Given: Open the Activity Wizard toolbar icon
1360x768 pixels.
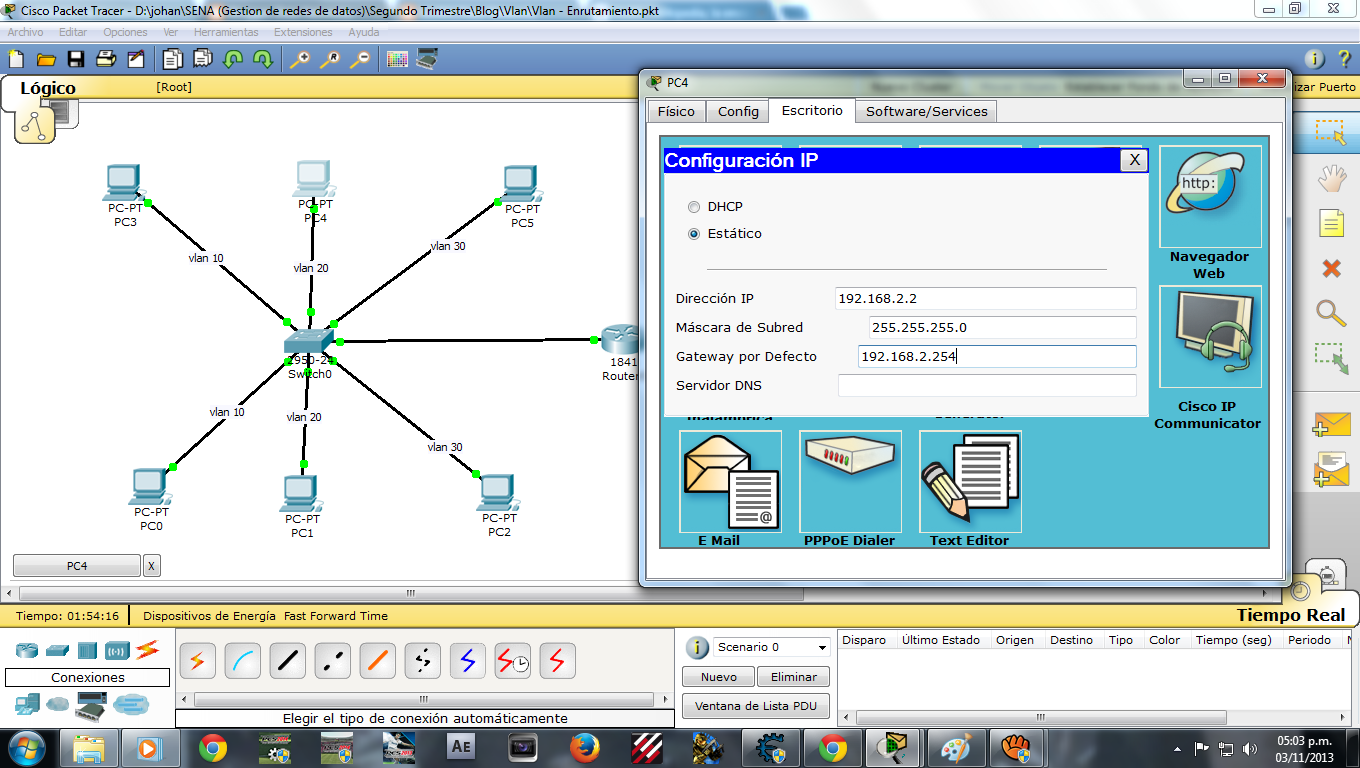Looking at the screenshot, I should click(x=136, y=59).
